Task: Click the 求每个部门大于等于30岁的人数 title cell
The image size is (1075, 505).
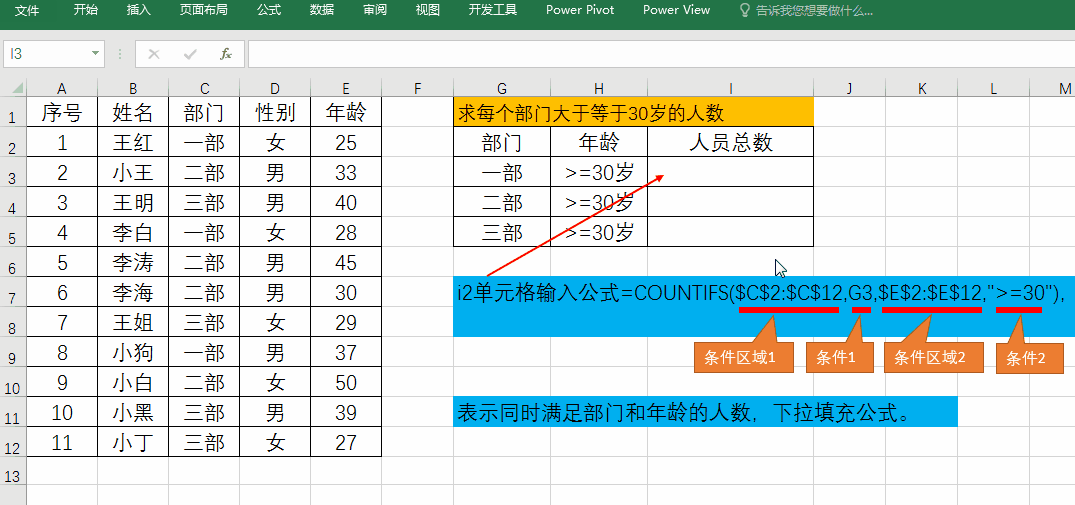Action: 633,112
